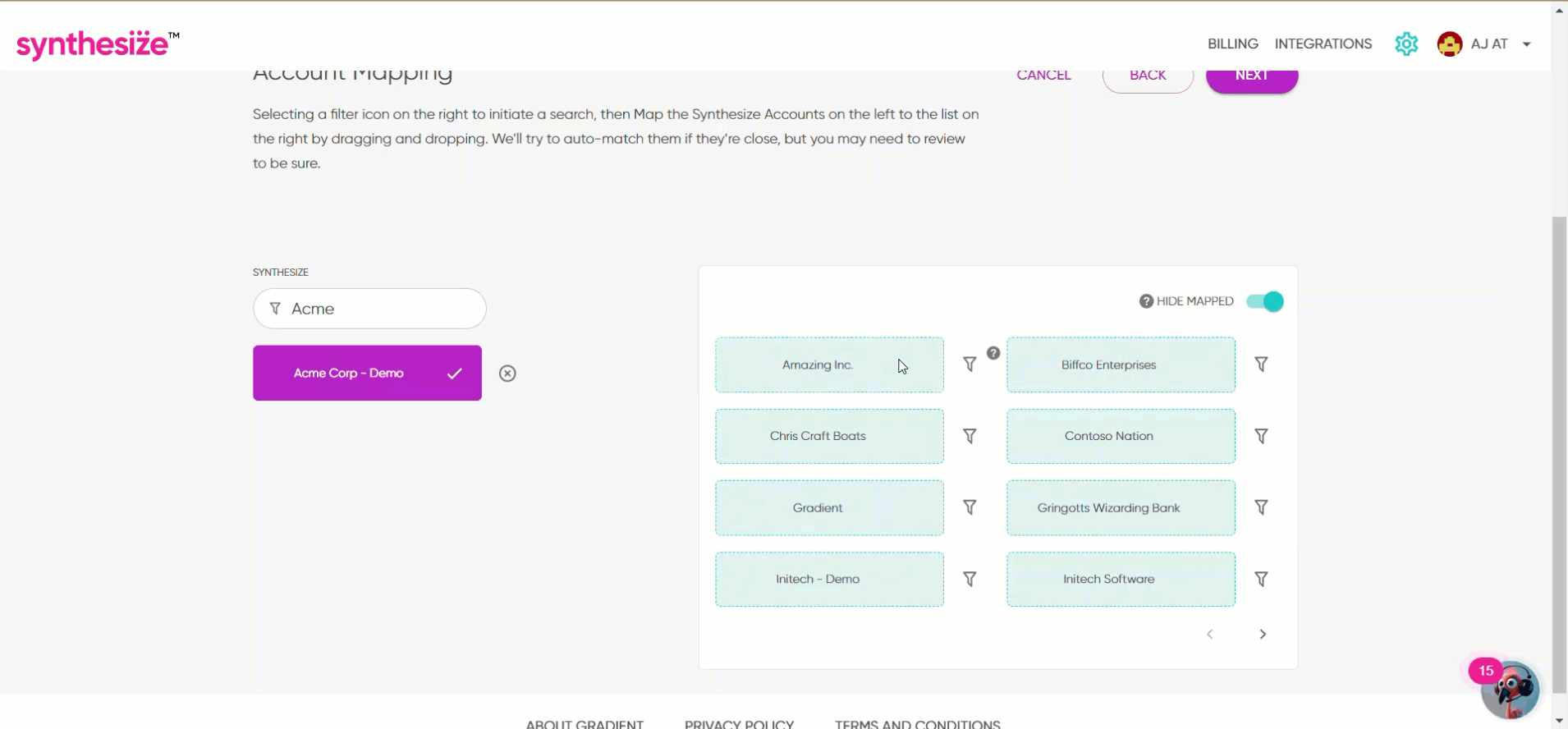1568x729 pixels.
Task: Click the scrollbar up arrow
Action: (x=1559, y=10)
